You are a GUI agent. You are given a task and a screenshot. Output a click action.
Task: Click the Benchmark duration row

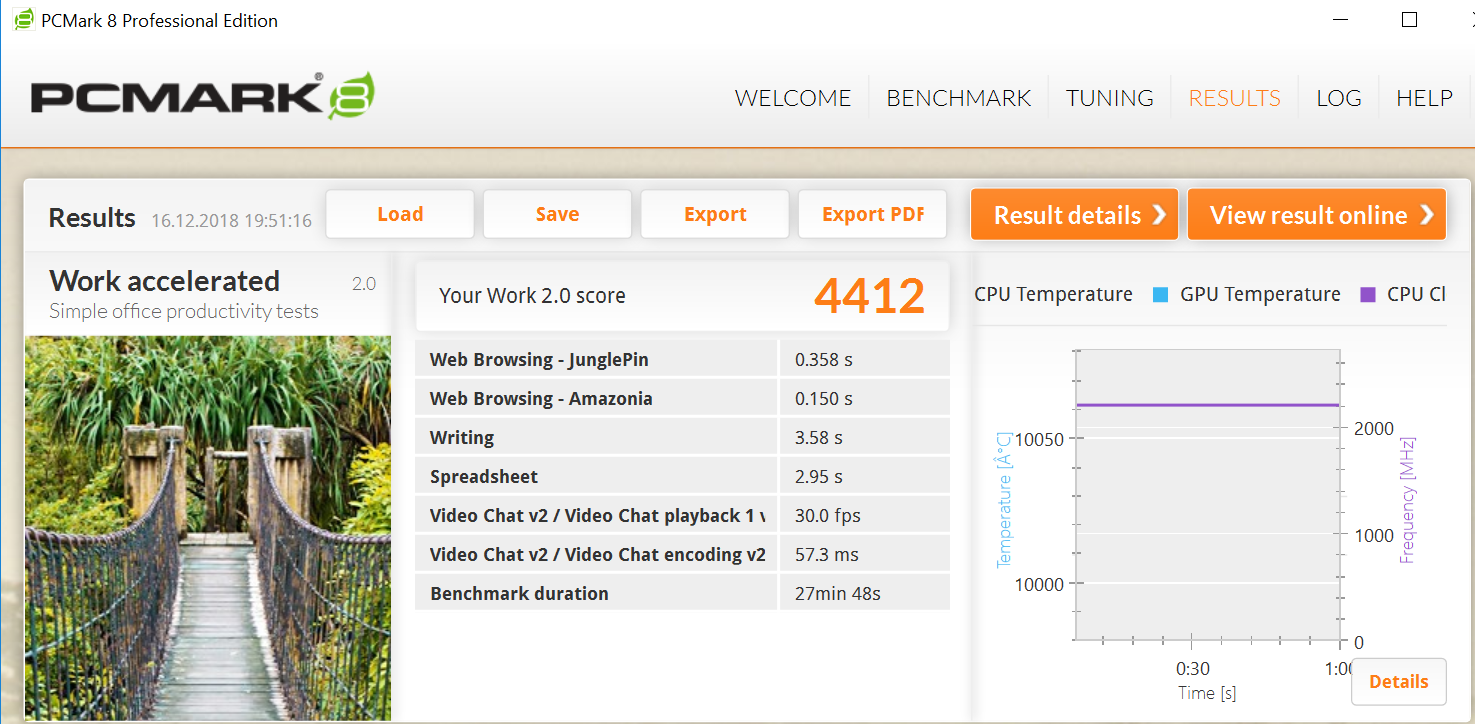coord(682,593)
